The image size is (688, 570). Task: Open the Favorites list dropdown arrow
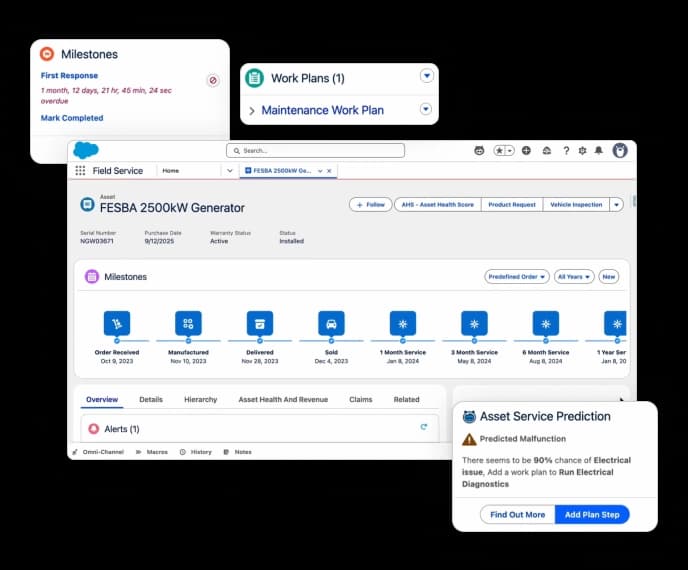(510, 151)
